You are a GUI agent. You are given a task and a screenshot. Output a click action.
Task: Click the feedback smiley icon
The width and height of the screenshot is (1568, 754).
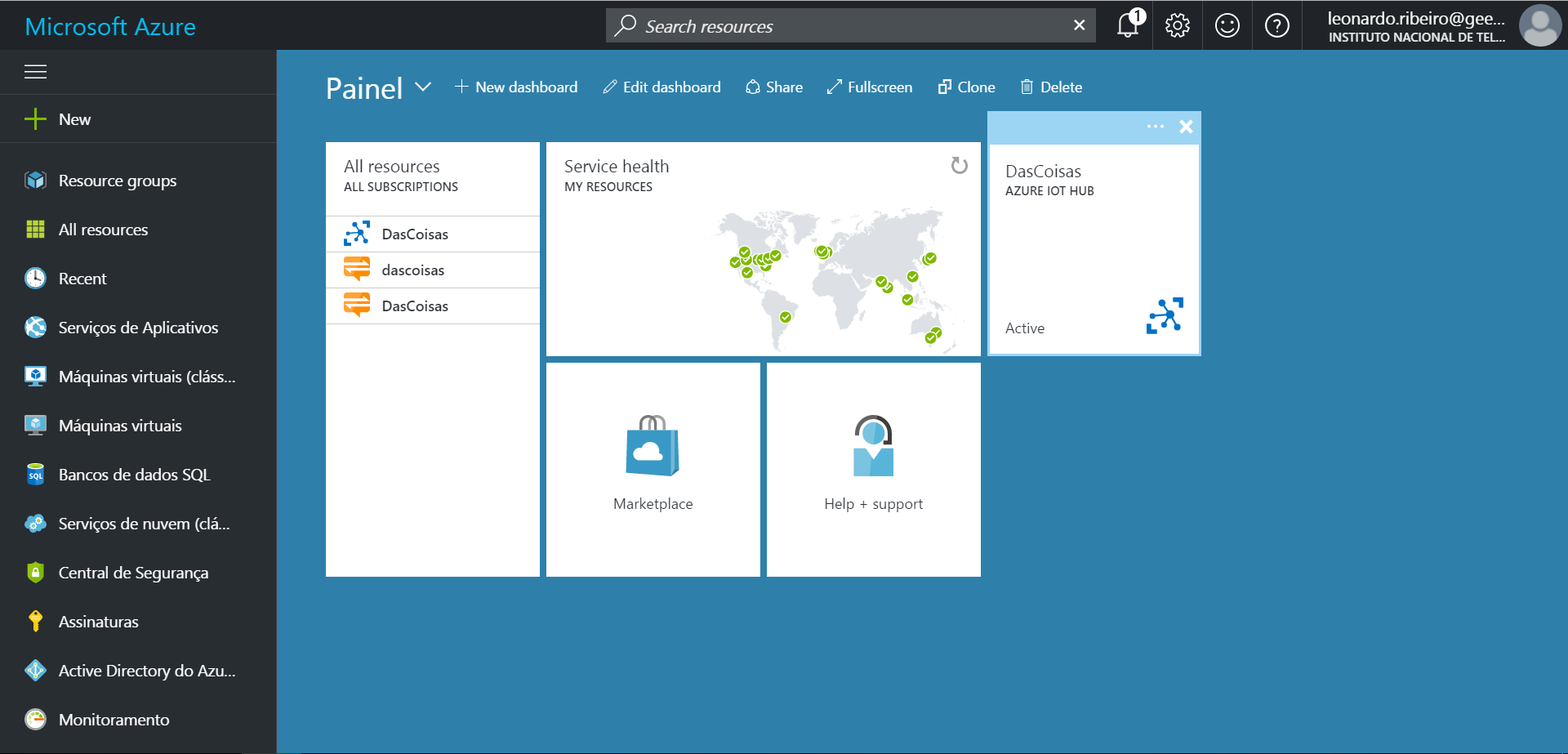click(1227, 25)
